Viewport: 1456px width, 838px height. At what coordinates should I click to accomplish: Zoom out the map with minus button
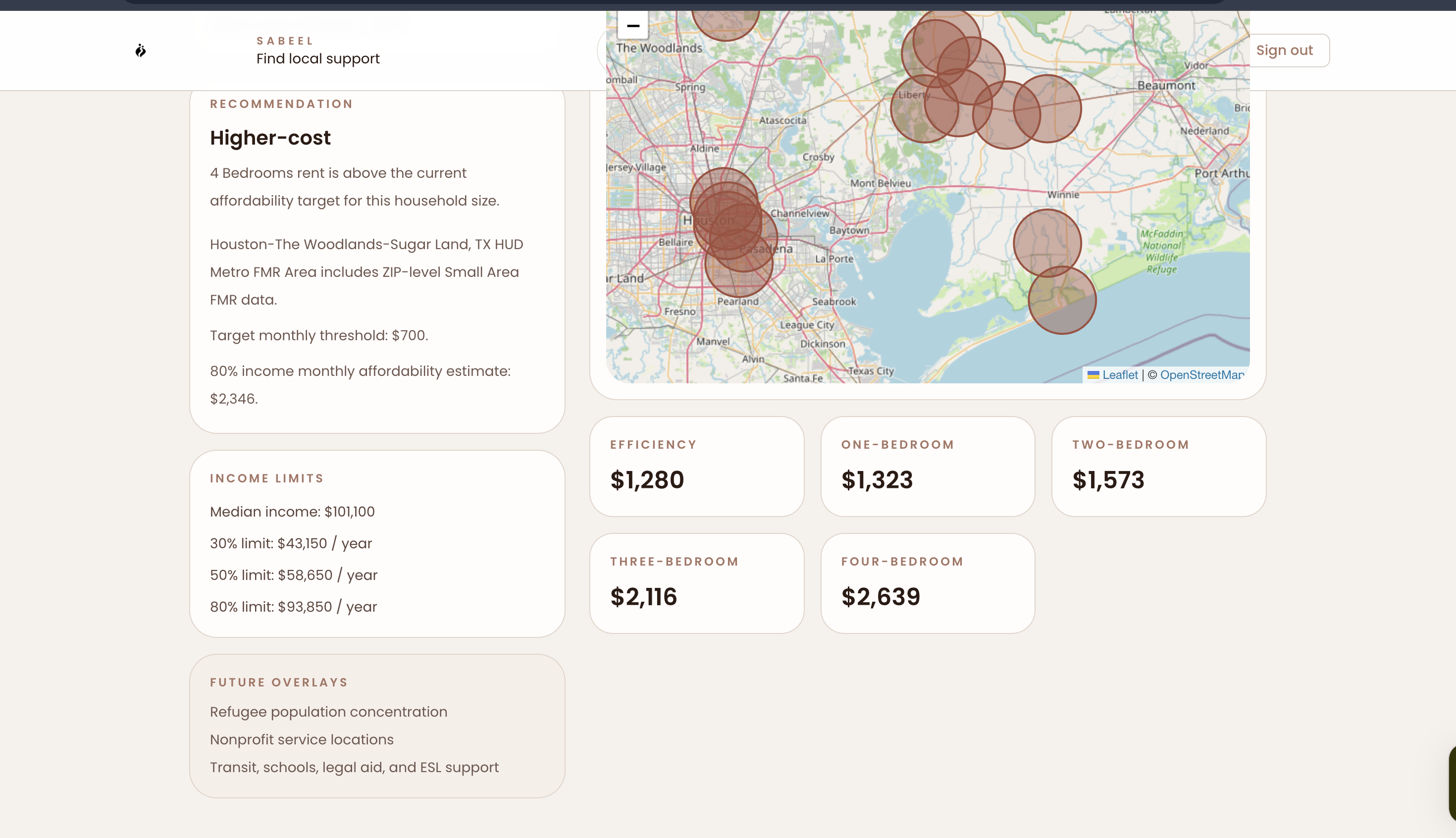tap(632, 25)
